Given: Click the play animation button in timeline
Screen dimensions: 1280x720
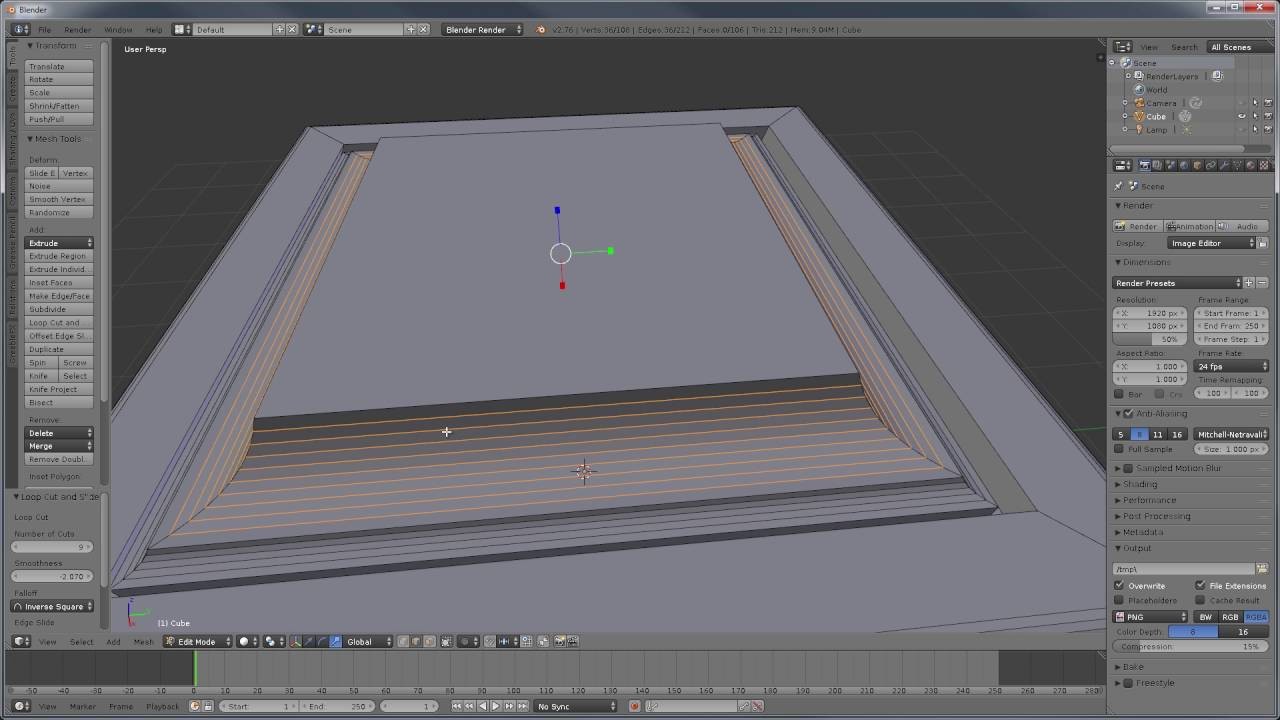Looking at the screenshot, I should 496,706.
